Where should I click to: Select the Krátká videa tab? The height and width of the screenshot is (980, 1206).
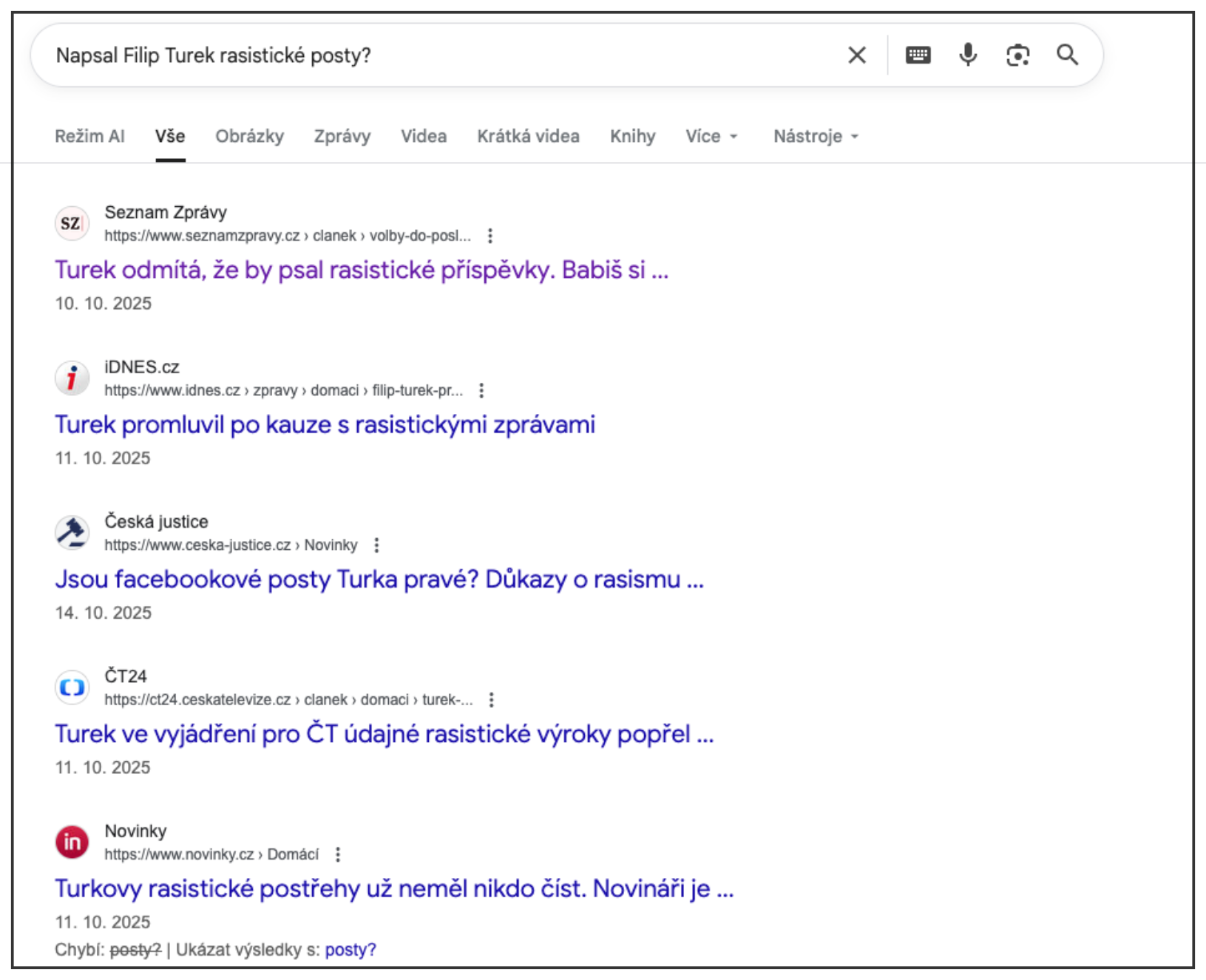(528, 137)
